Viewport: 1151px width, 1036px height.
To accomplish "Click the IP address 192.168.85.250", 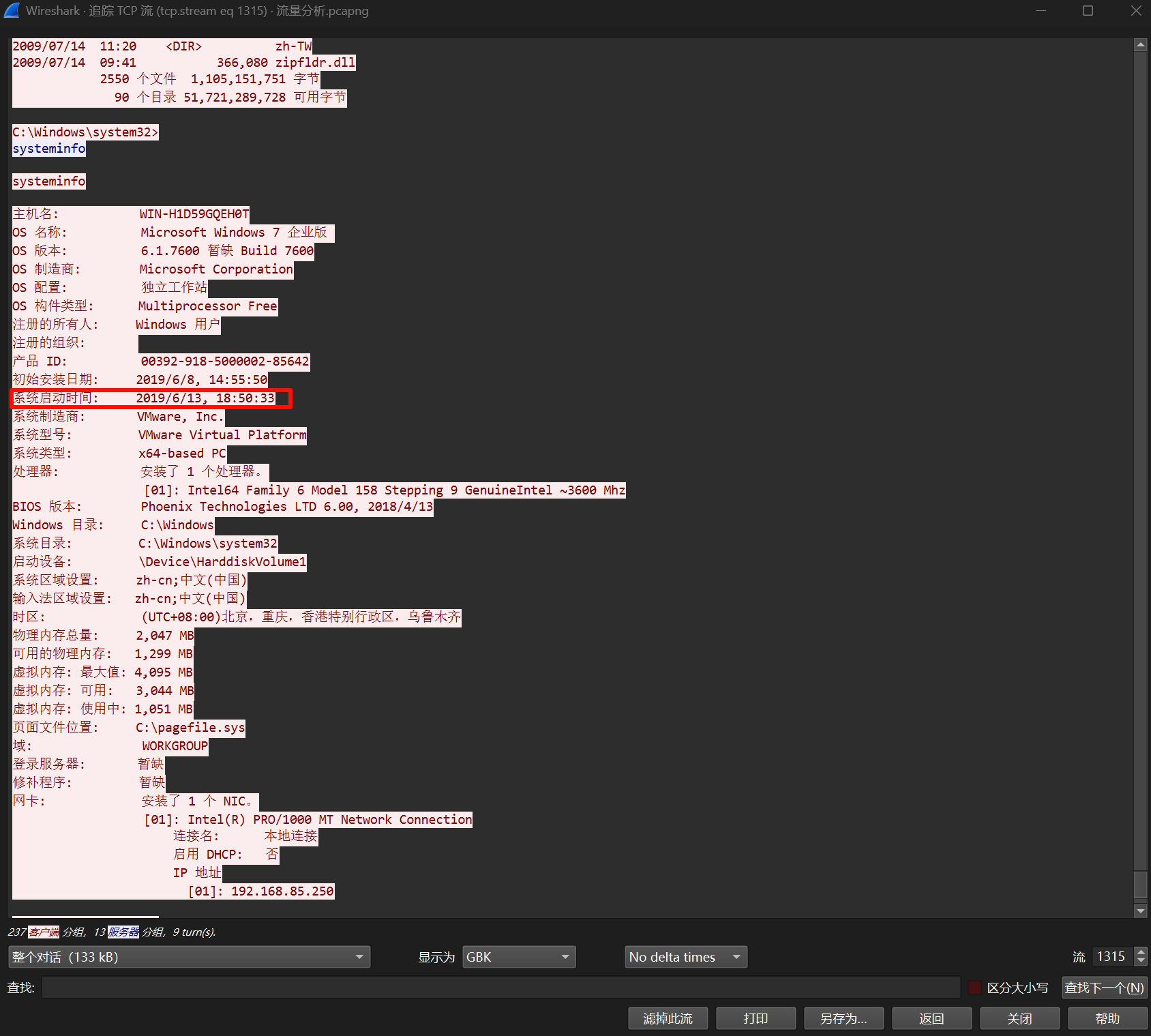I will coord(282,891).
